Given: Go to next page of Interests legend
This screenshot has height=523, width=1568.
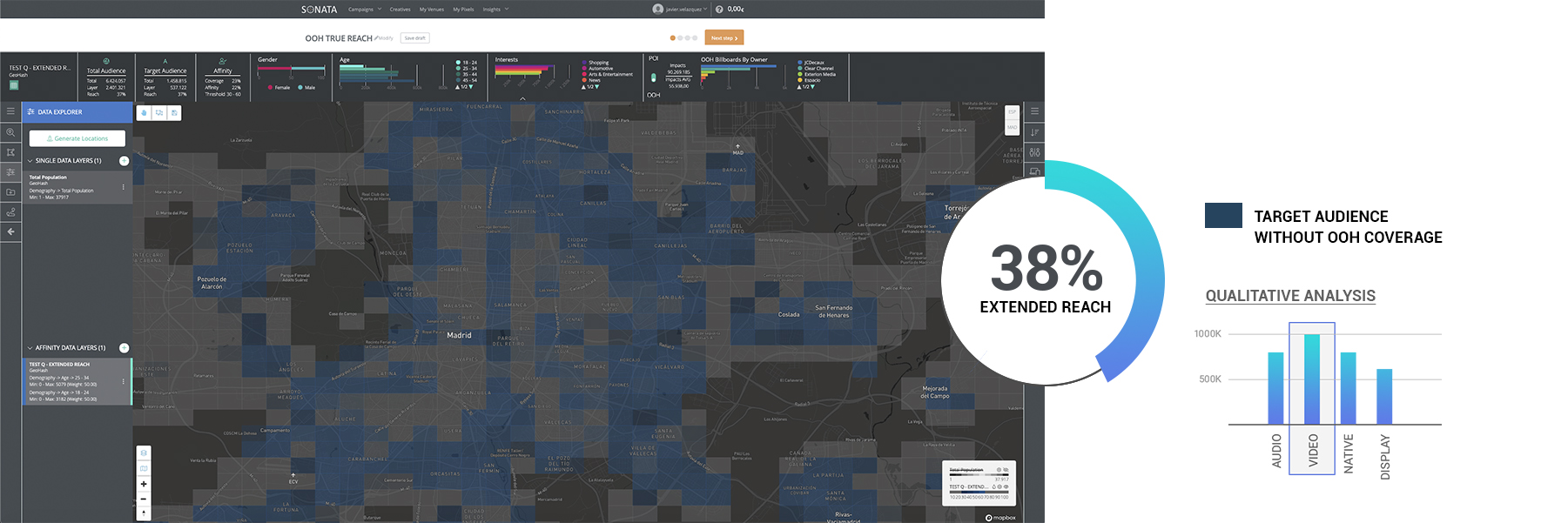Looking at the screenshot, I should click(597, 87).
